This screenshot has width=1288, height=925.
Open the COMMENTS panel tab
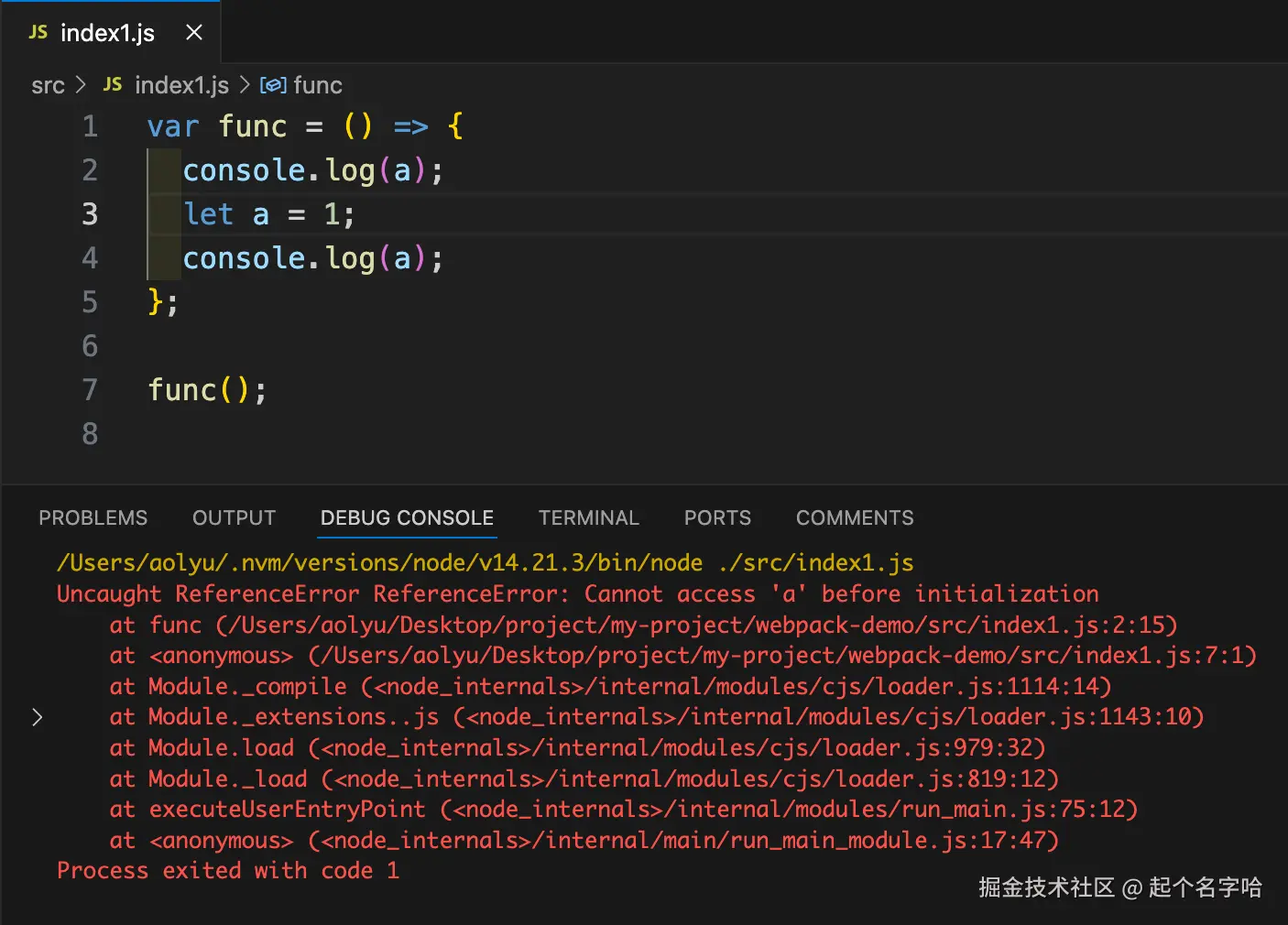click(854, 517)
